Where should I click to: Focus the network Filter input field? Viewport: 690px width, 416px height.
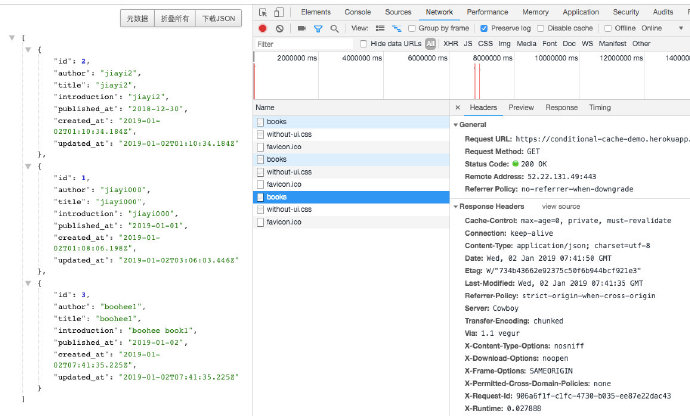[x=304, y=44]
